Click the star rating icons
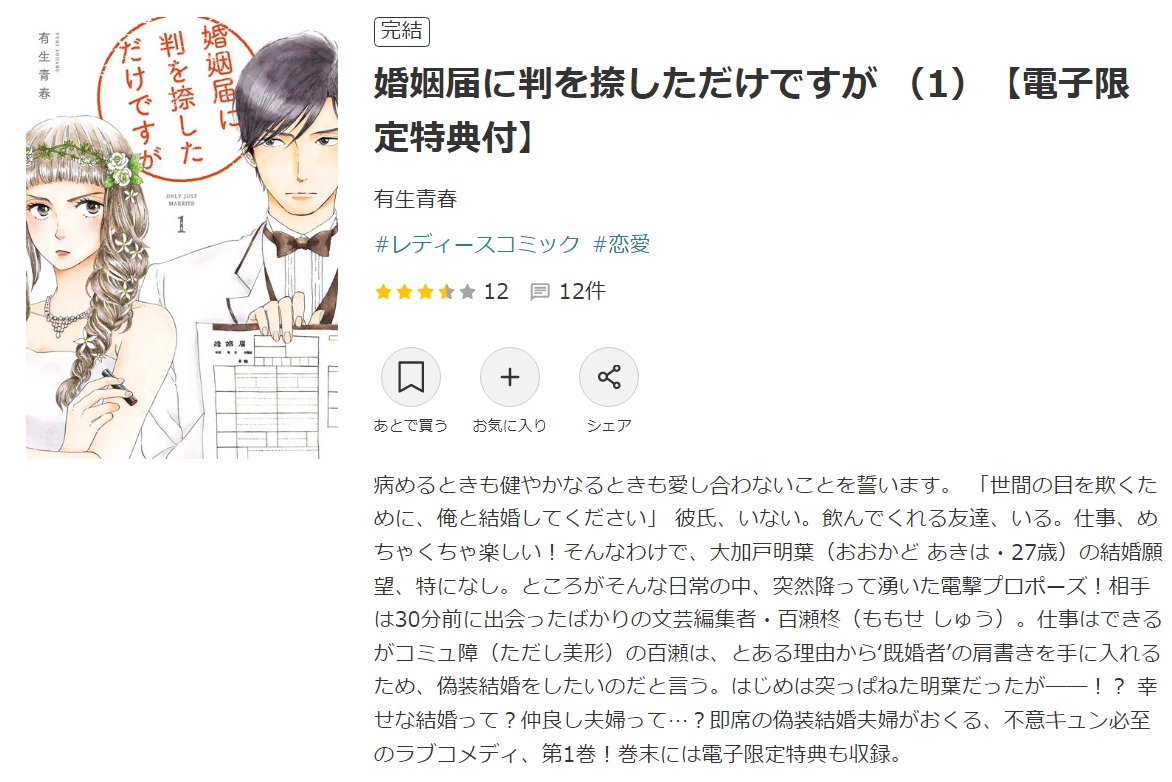Screen dimensions: 1172x782 425,292
